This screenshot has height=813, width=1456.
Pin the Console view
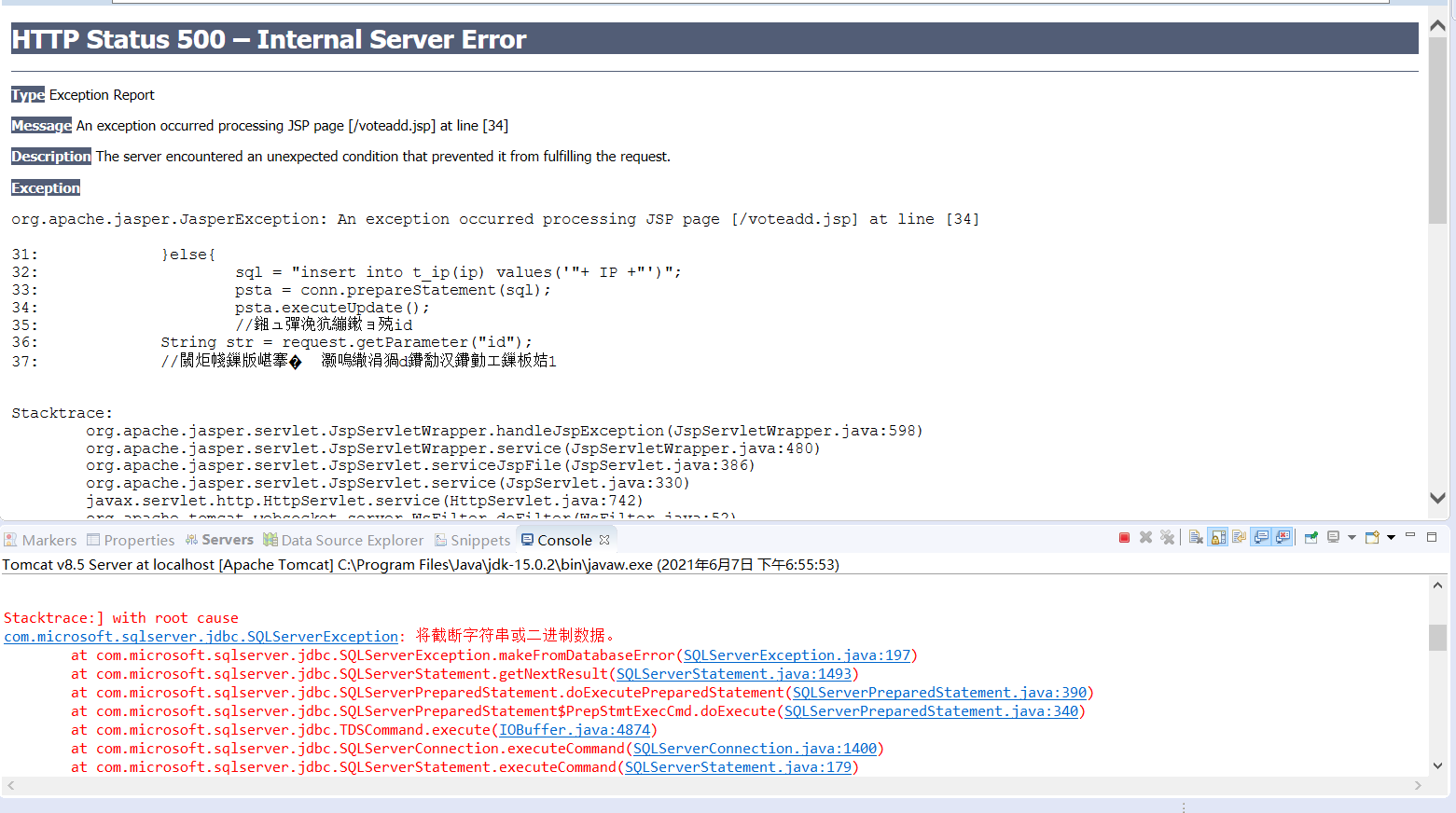[1310, 537]
